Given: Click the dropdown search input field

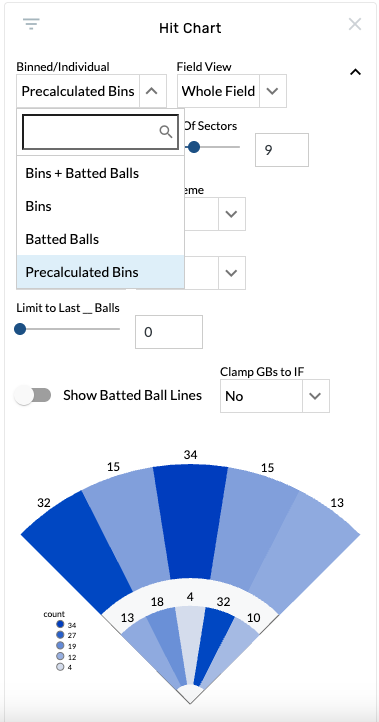Looking at the screenshot, I should [100, 132].
